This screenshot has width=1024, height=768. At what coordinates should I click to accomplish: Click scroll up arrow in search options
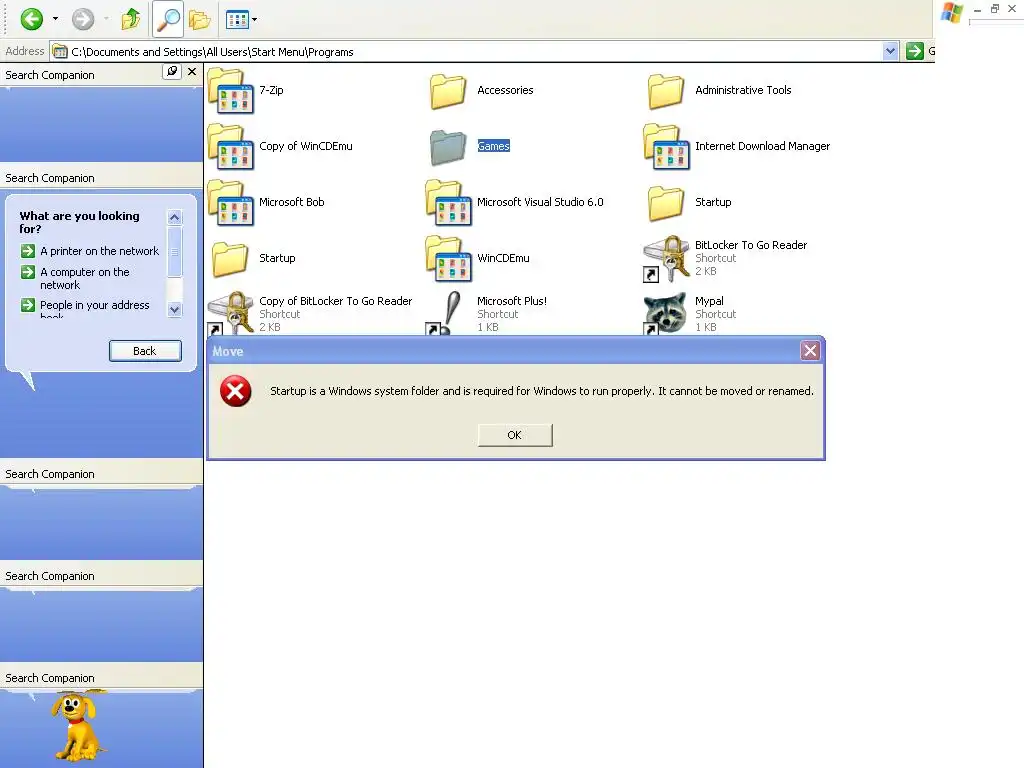pyautogui.click(x=174, y=217)
